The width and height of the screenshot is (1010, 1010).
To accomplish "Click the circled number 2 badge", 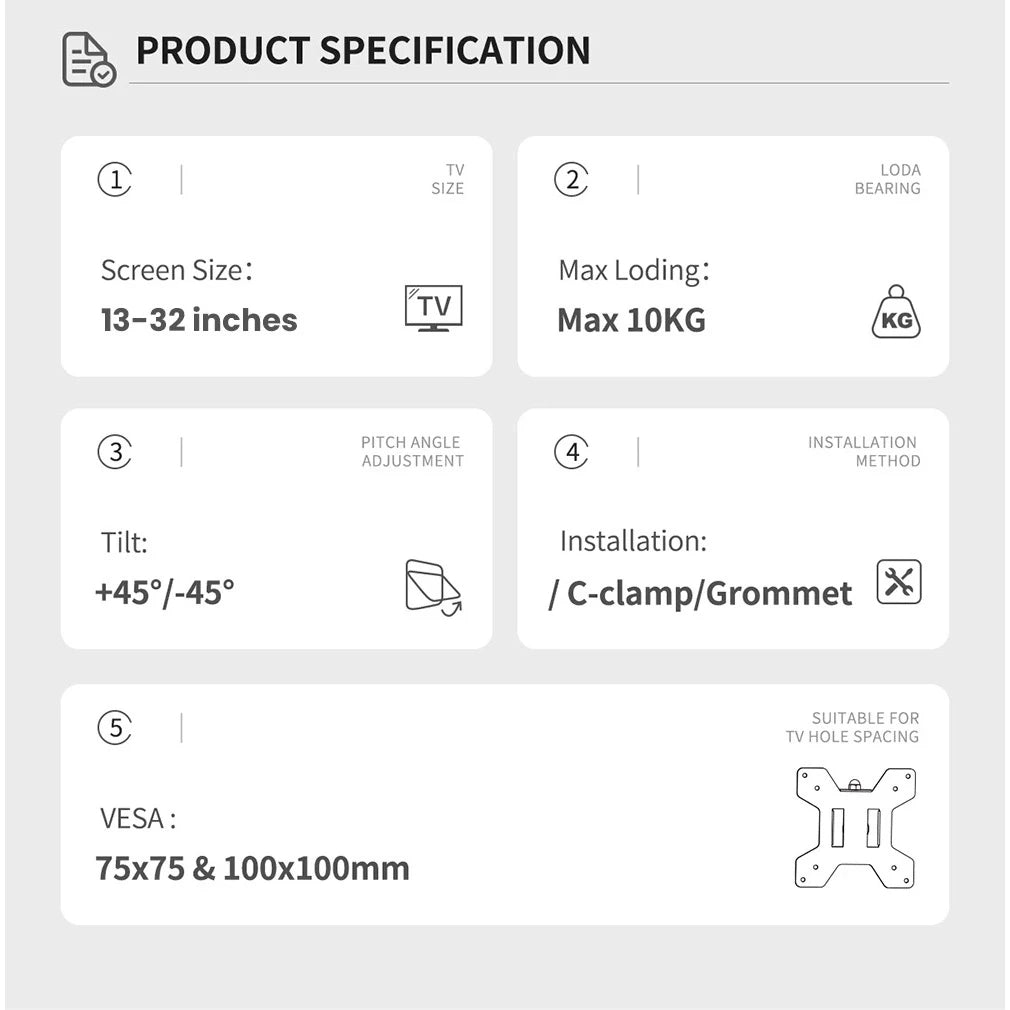I will pyautogui.click(x=571, y=180).
